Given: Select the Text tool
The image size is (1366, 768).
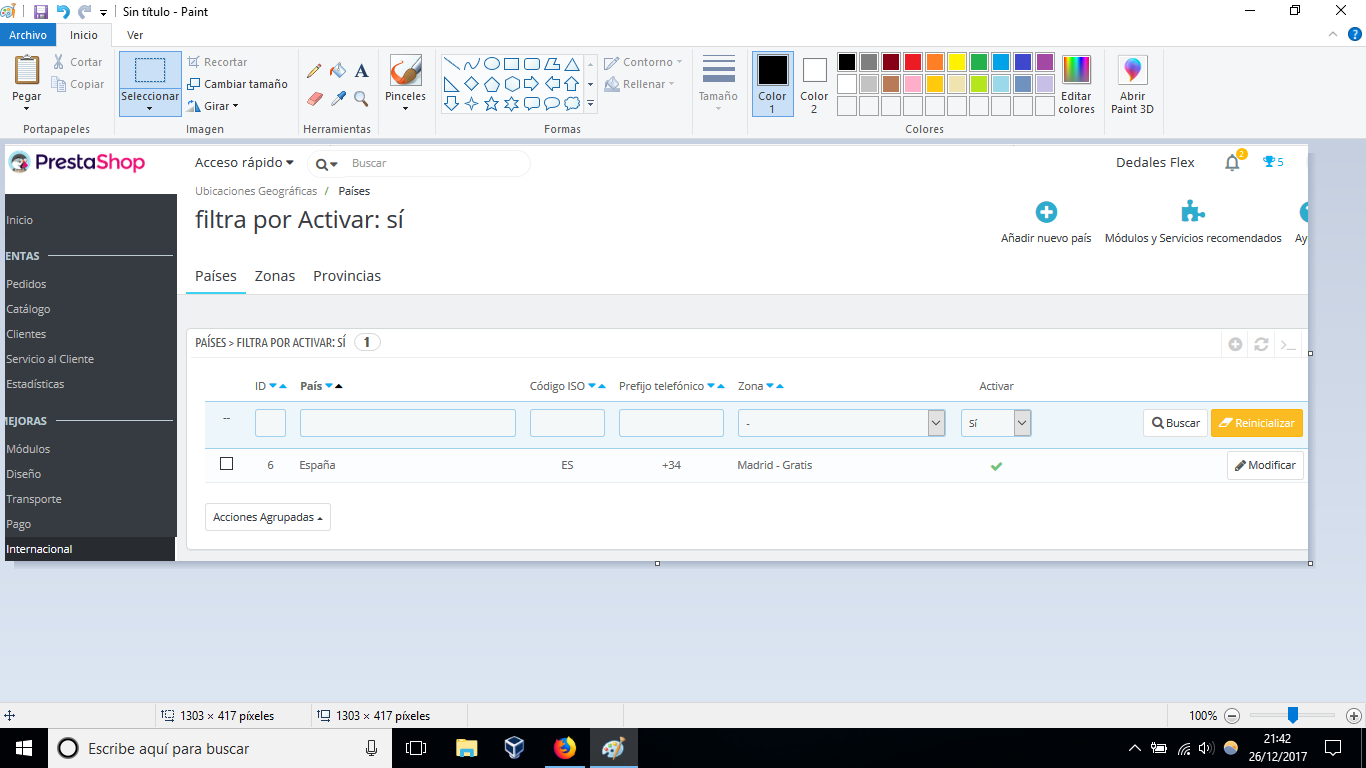Looking at the screenshot, I should [362, 71].
